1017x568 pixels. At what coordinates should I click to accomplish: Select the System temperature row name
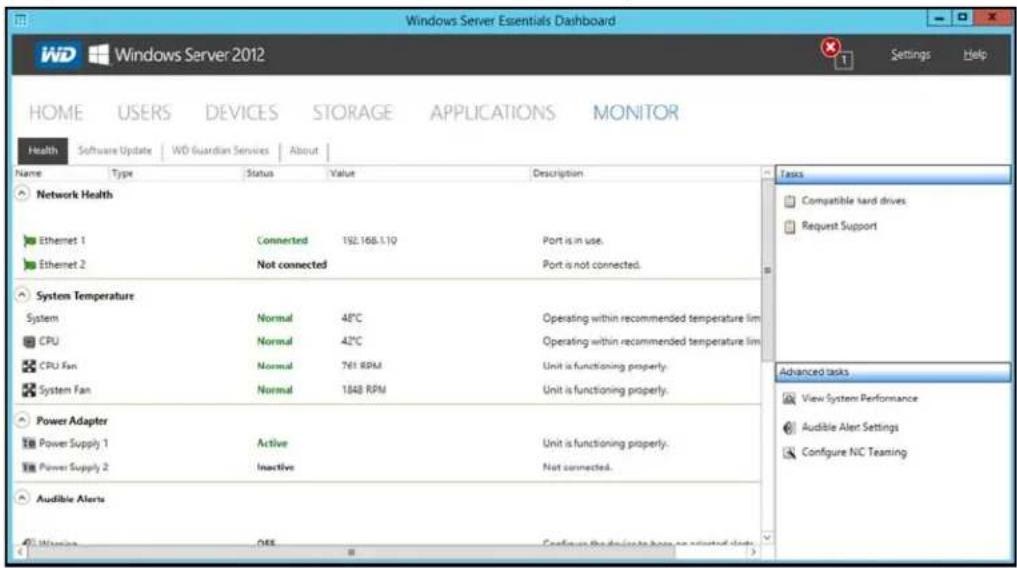point(43,318)
